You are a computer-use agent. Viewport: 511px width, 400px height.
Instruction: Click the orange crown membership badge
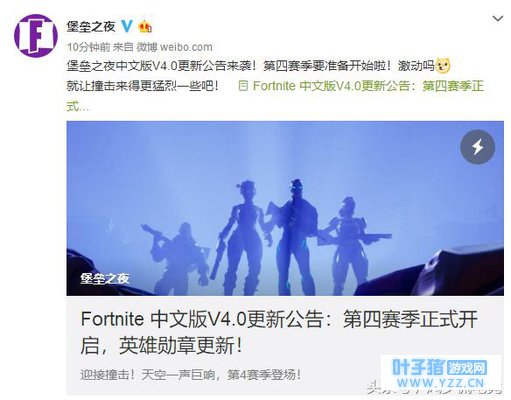click(145, 26)
